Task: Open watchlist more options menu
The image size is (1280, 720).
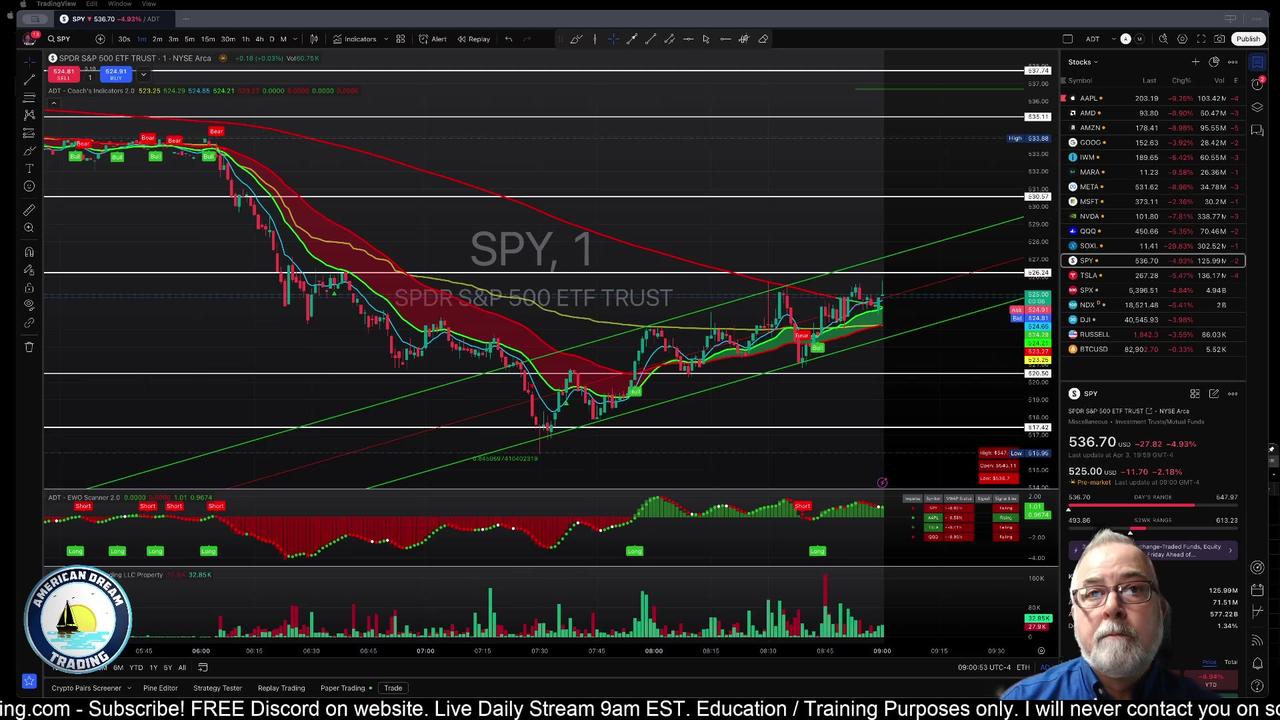Action: point(1232,62)
